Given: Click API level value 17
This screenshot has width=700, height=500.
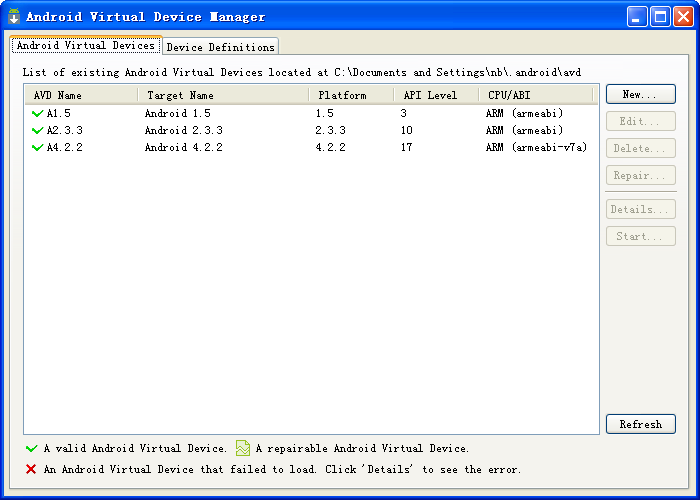Looking at the screenshot, I should pos(407,147).
